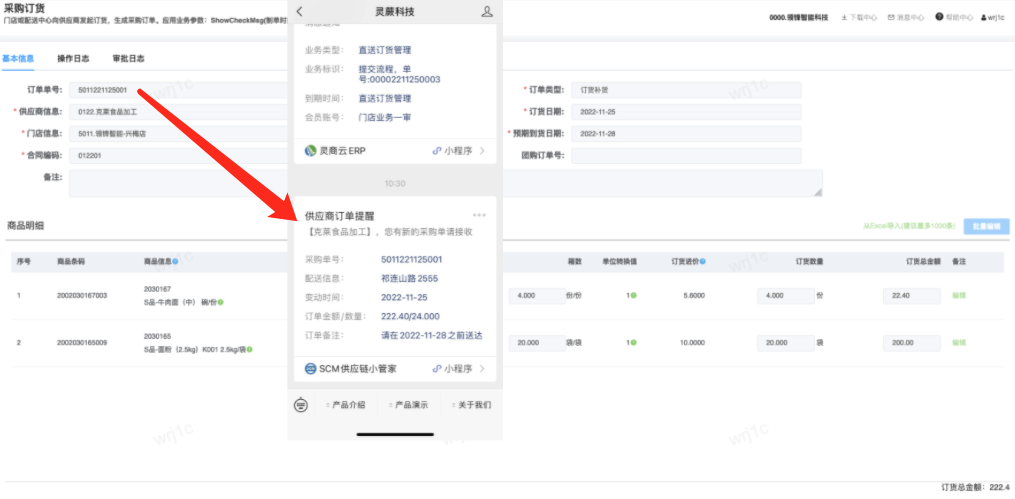The image size is (1015, 499).
Task: Click 编辑 link in the 200.00 row
Action: click(x=959, y=342)
